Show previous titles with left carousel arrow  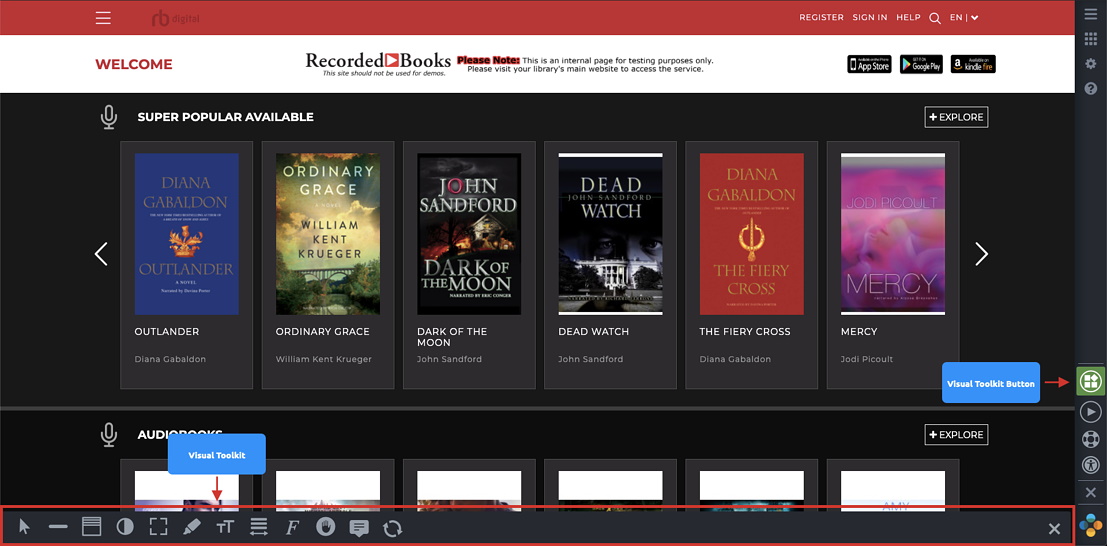tap(101, 254)
